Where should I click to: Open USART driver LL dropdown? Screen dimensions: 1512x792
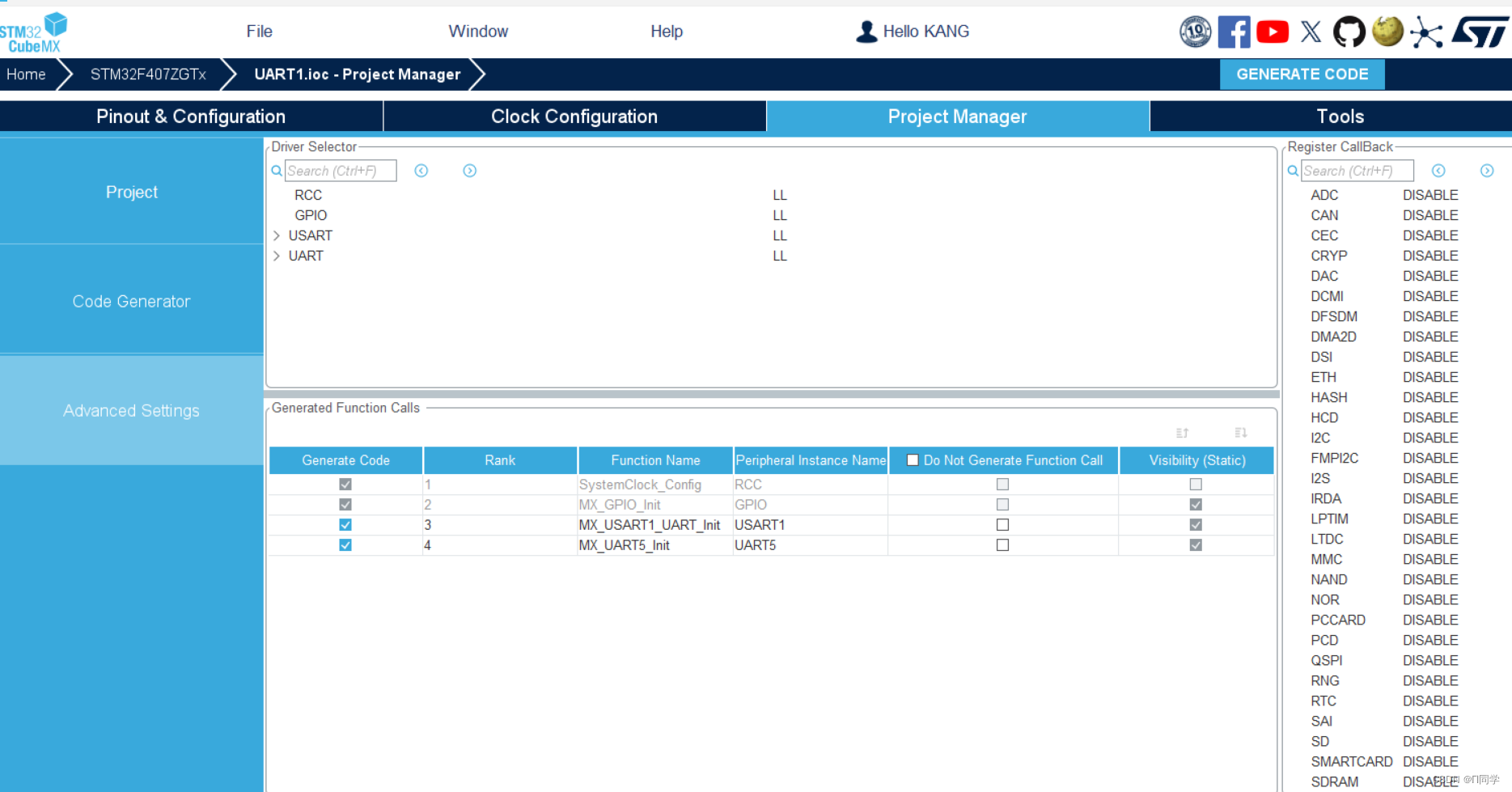780,235
